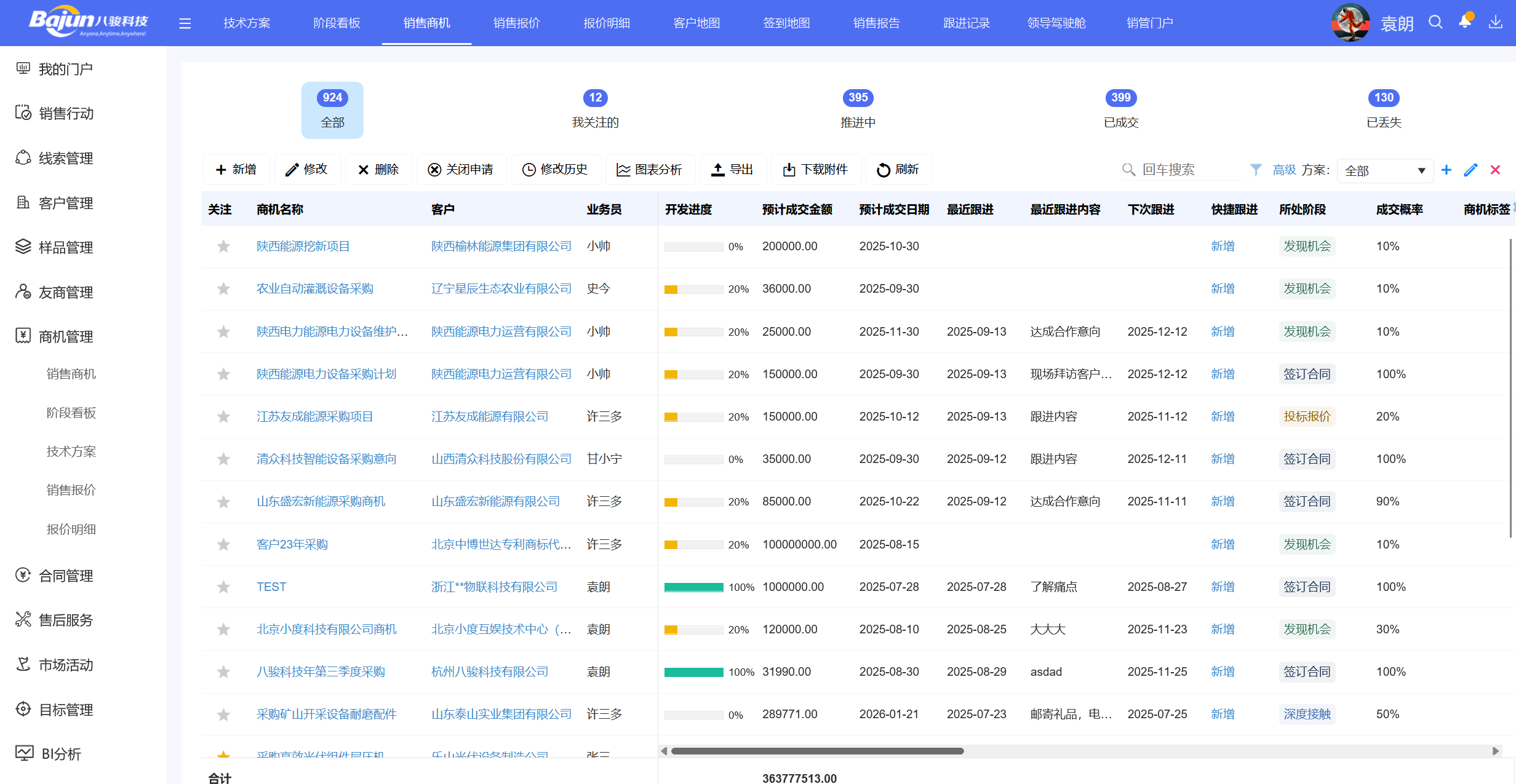Favorite the TEST opportunity row

(x=223, y=587)
